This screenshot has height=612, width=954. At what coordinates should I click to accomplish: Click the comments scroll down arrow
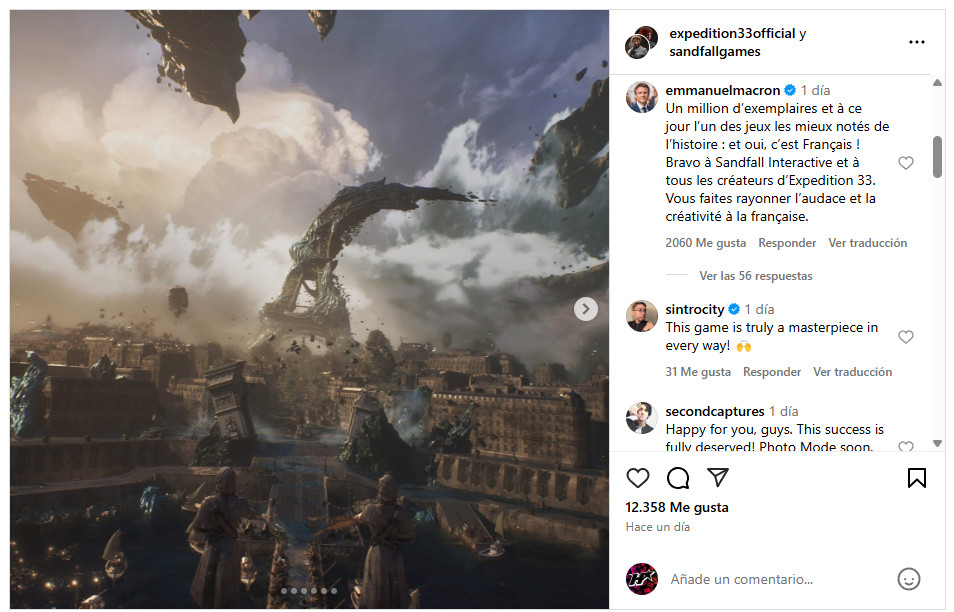[x=937, y=443]
